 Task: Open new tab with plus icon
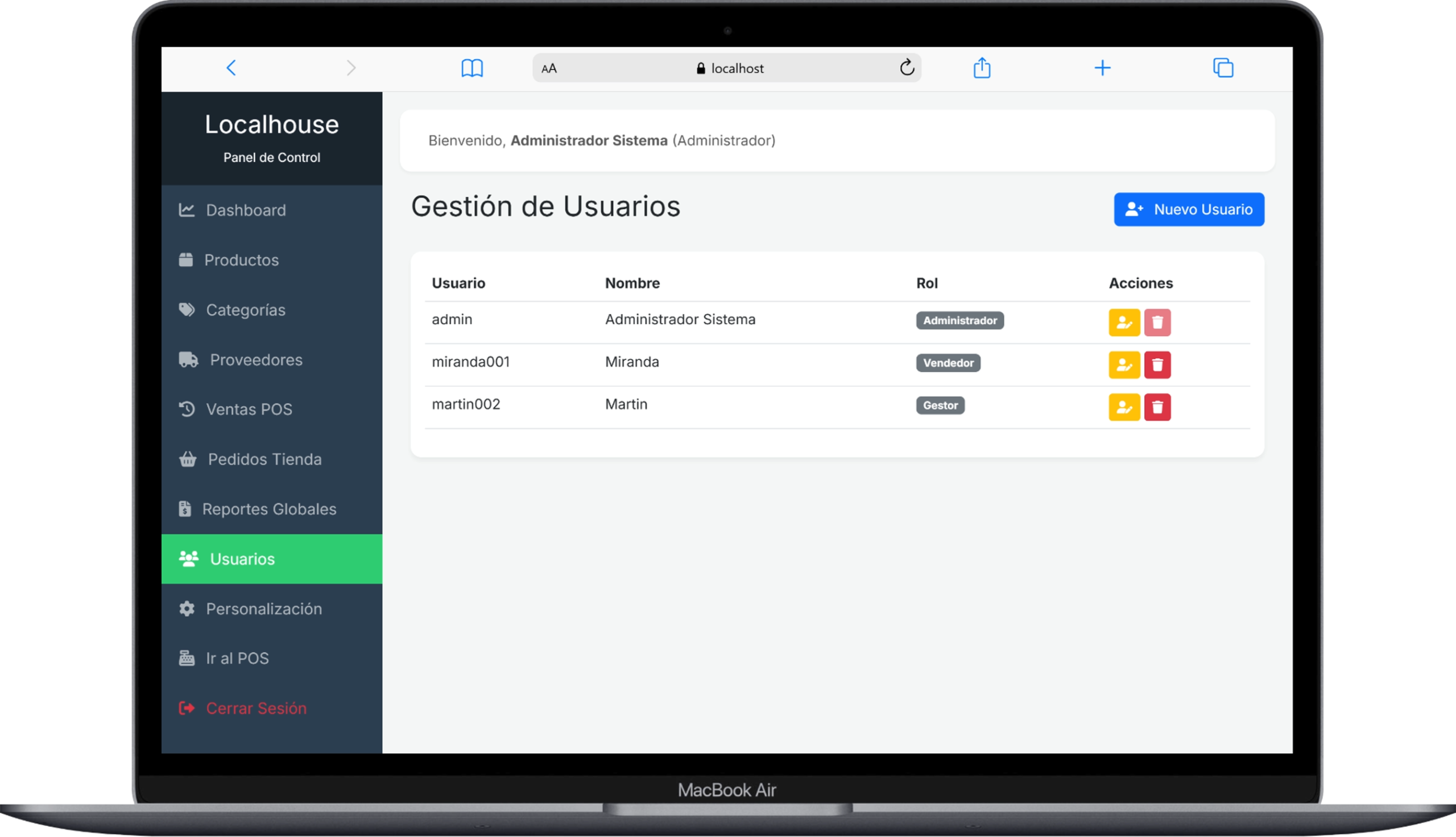[x=1102, y=68]
